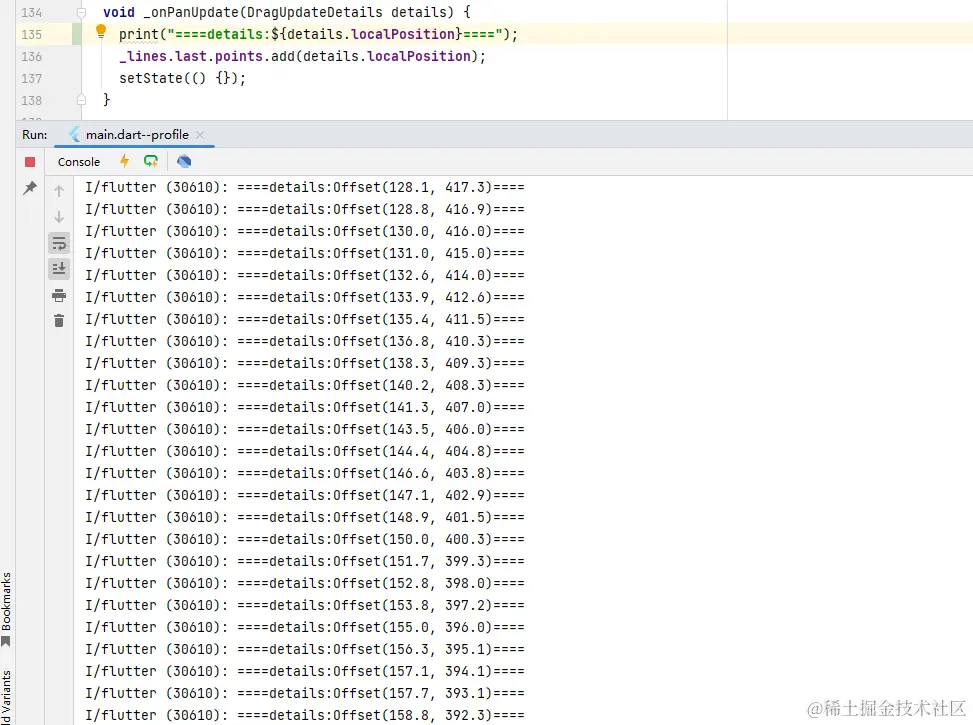973x725 pixels.
Task: Toggle scroll to end of console
Action: 59,268
